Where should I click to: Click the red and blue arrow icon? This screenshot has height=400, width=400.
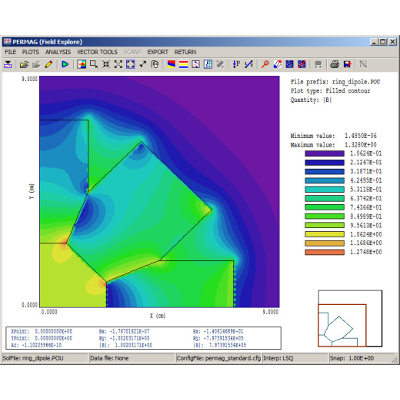tap(277, 64)
